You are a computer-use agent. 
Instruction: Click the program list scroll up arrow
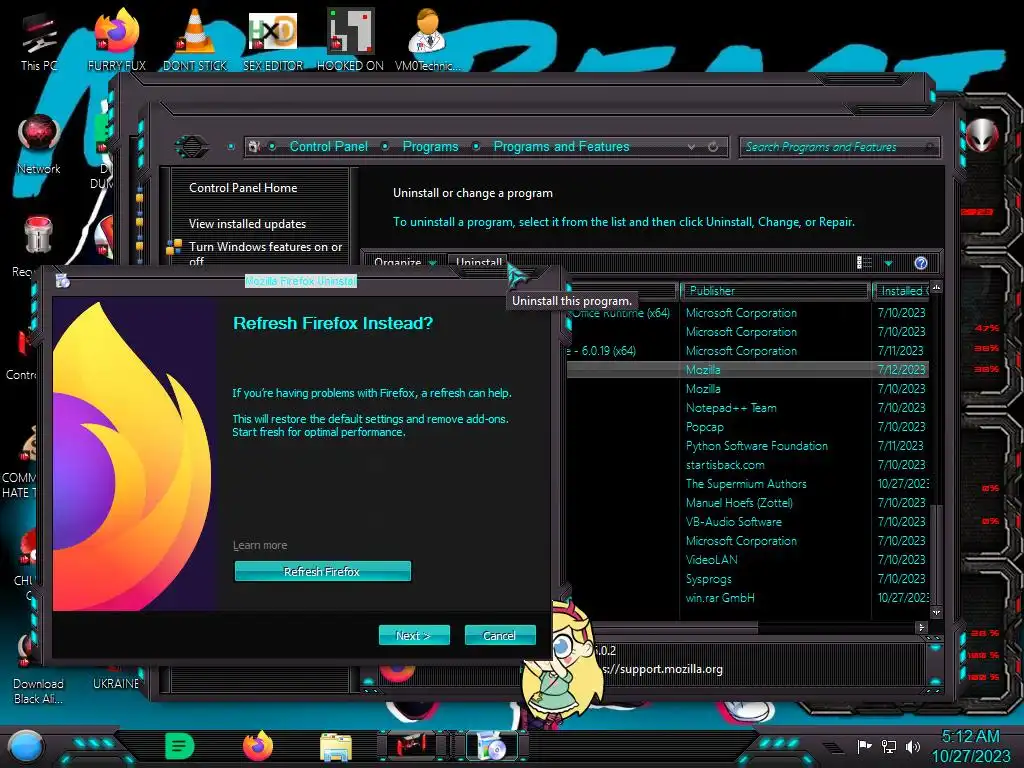tap(936, 288)
